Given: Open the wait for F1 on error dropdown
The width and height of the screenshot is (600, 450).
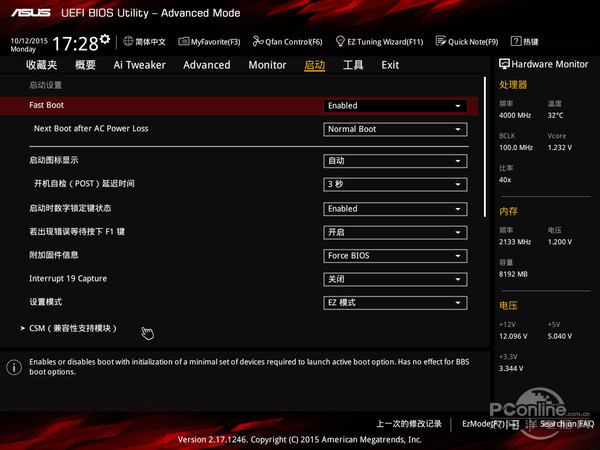Looking at the screenshot, I should click(x=395, y=232).
